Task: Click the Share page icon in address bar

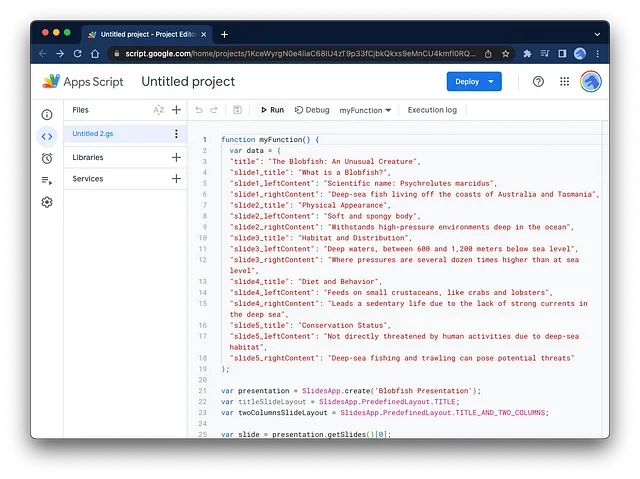Action: pos(488,53)
